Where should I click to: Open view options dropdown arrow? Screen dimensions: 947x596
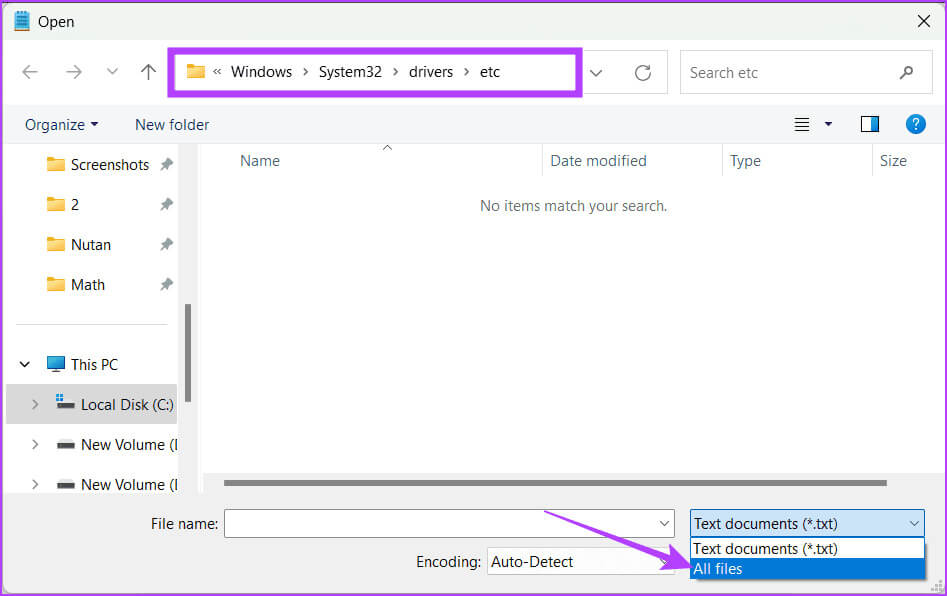click(828, 124)
